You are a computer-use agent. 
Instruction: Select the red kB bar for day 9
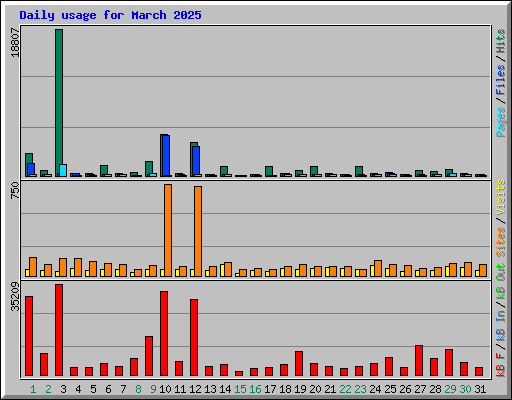[149, 356]
